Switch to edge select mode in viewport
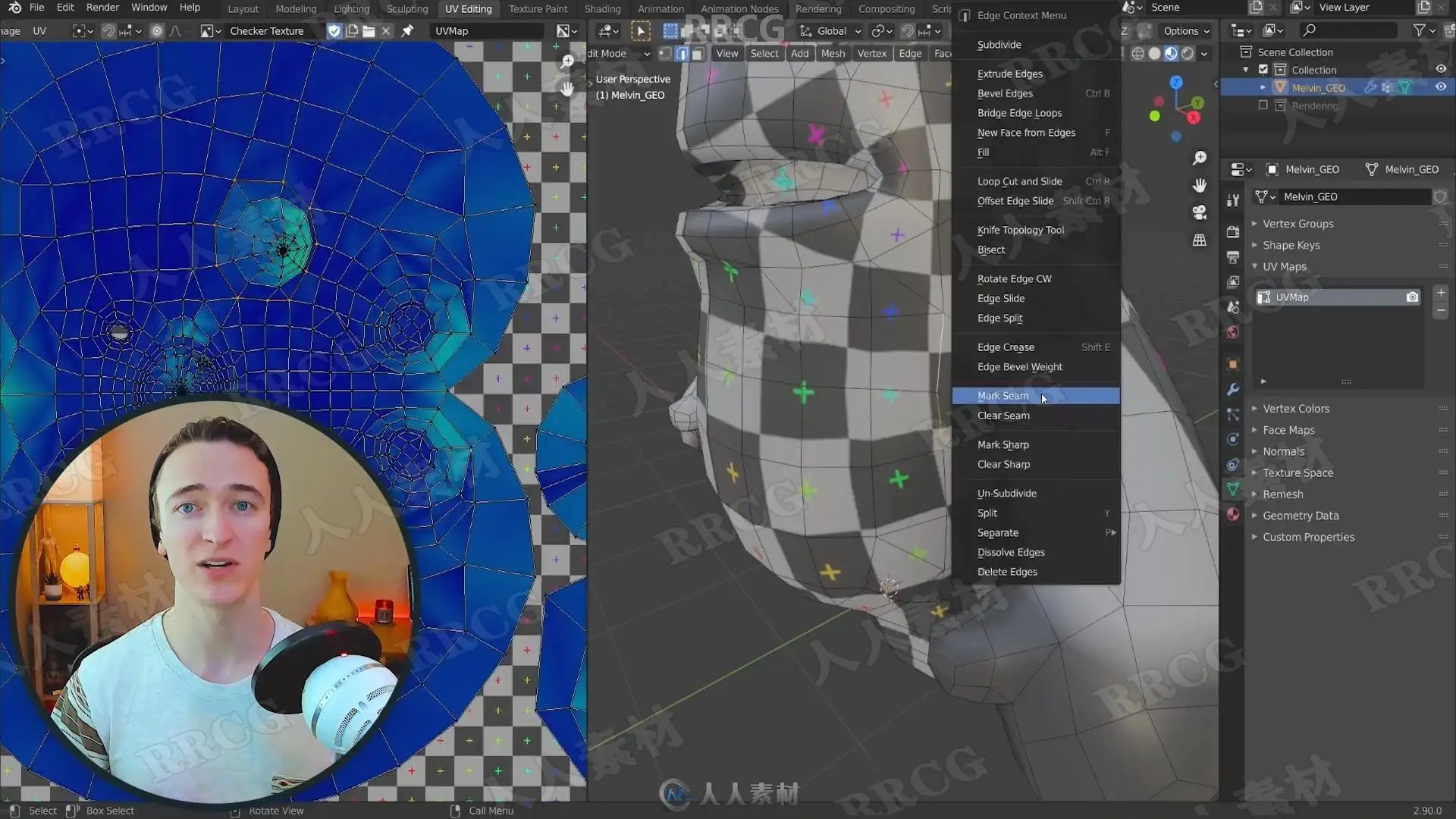The height and width of the screenshot is (819, 1456). pos(682,54)
